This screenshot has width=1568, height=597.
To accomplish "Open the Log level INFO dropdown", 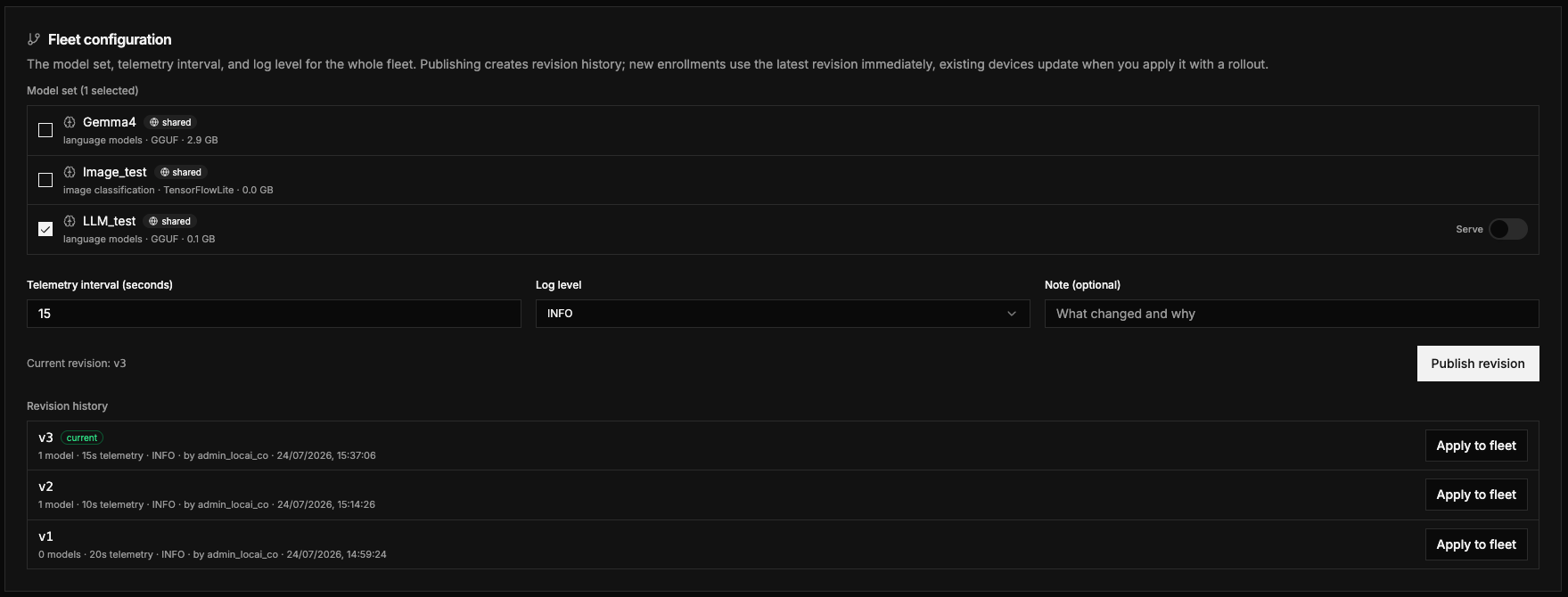I will tap(783, 314).
